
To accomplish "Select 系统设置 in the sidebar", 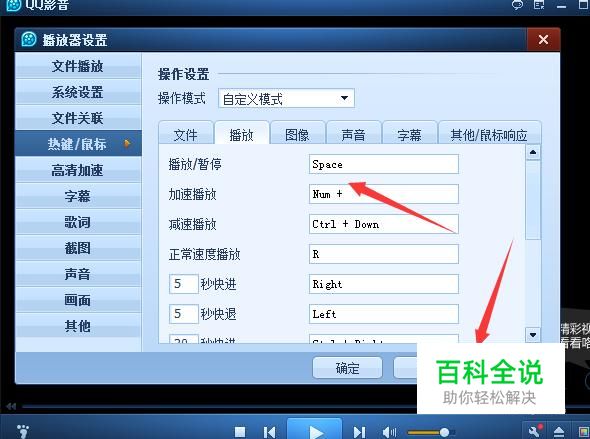I will coord(78,92).
